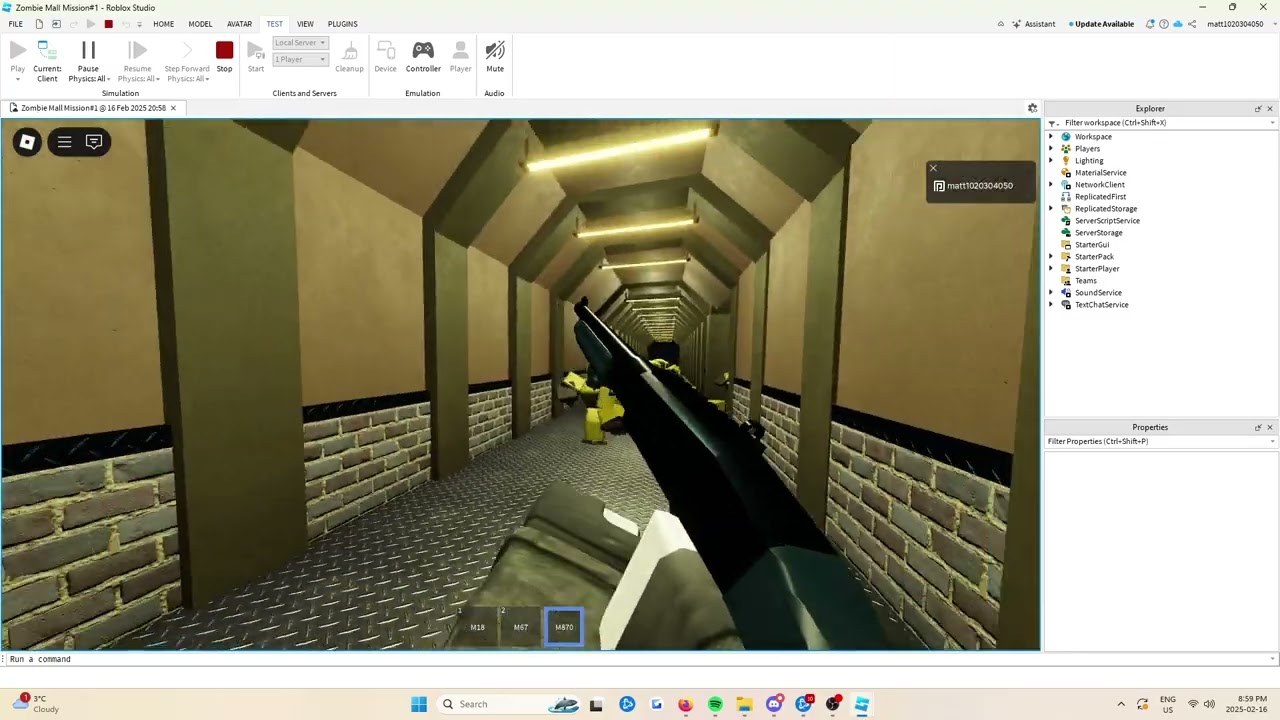Open File Explorer from the taskbar
The width and height of the screenshot is (1280, 720).
point(744,704)
